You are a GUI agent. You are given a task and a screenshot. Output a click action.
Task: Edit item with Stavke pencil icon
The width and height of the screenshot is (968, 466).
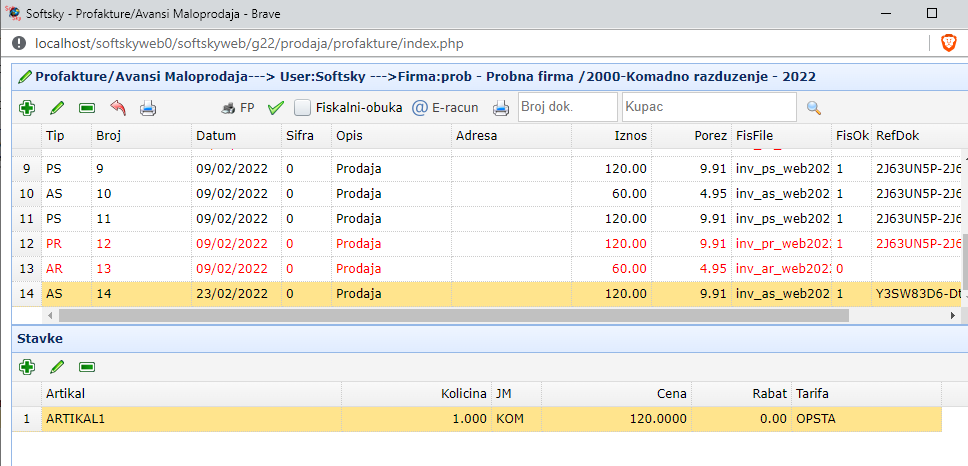point(57,367)
